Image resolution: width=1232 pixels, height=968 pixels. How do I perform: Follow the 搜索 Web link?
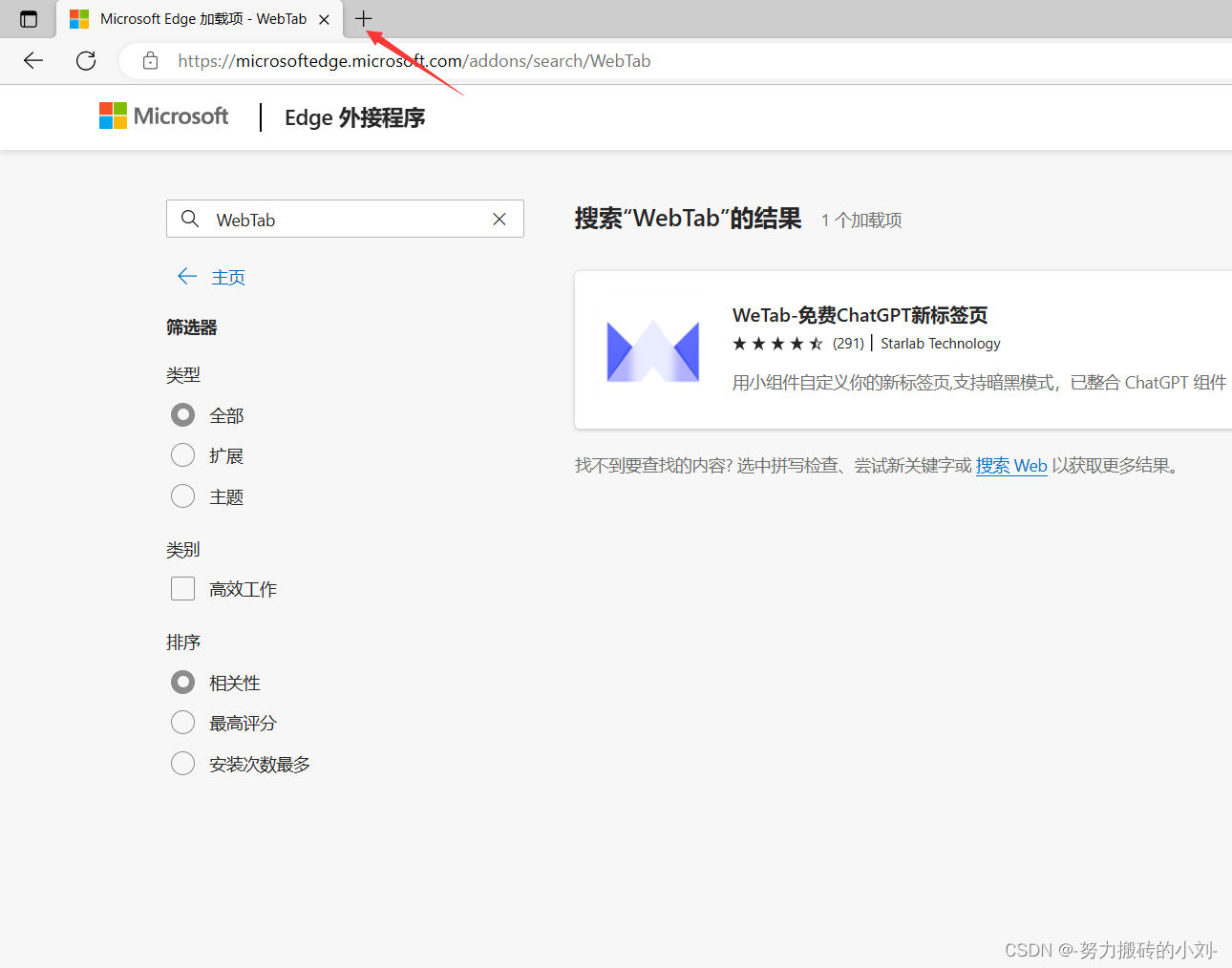pyautogui.click(x=1011, y=466)
